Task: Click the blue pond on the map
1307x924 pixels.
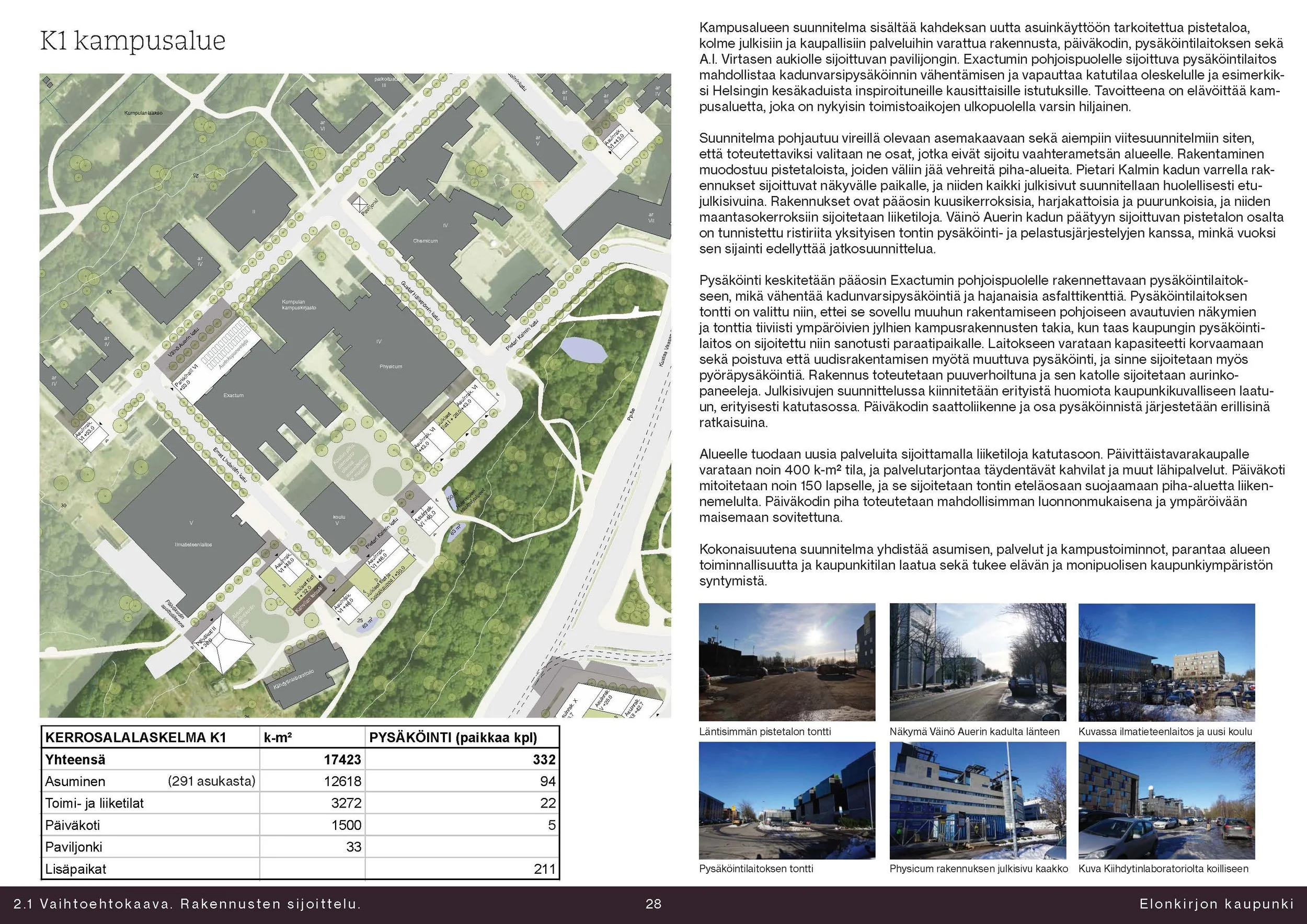Action: [583, 349]
